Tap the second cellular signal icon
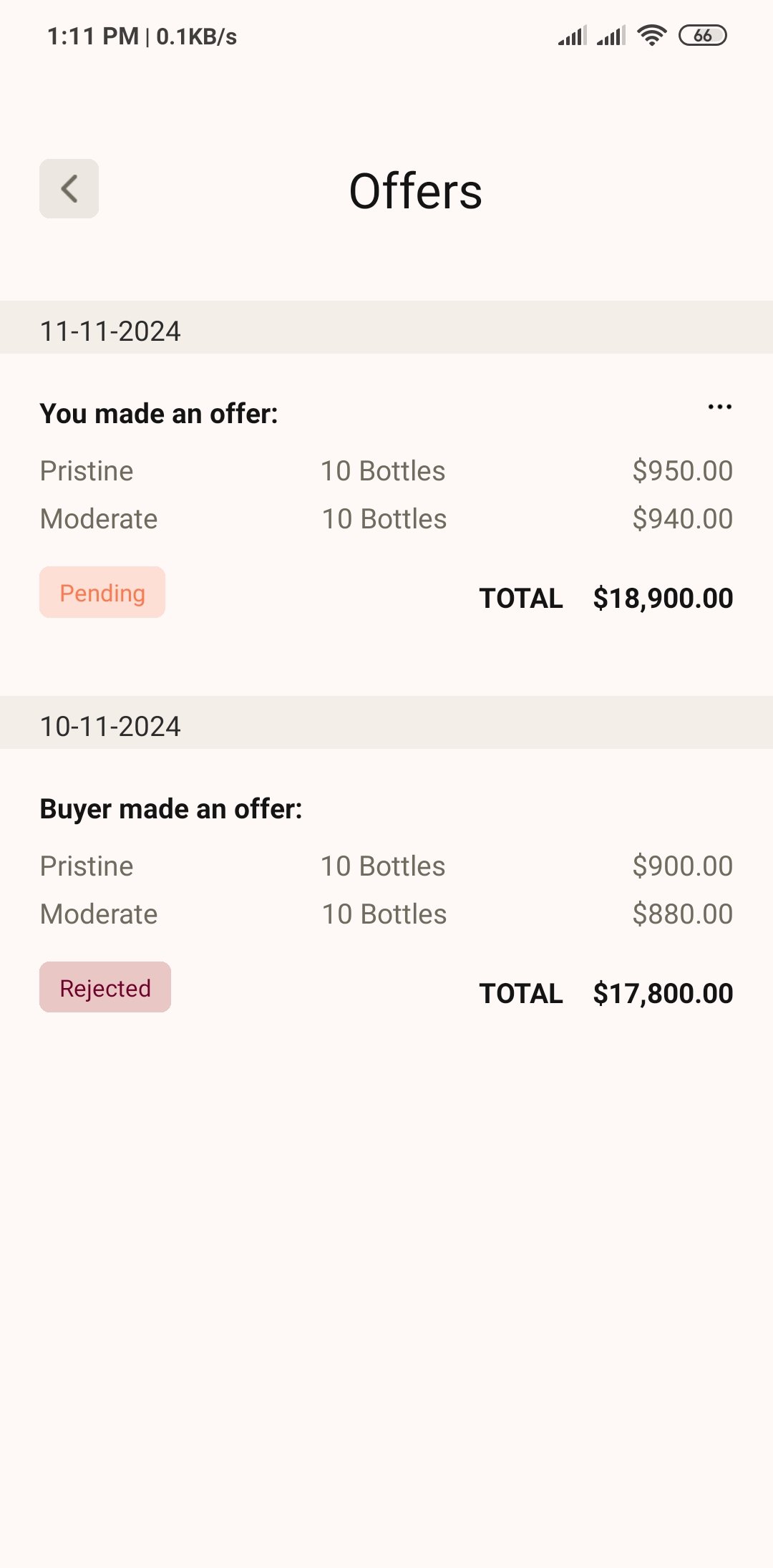 pyautogui.click(x=611, y=36)
